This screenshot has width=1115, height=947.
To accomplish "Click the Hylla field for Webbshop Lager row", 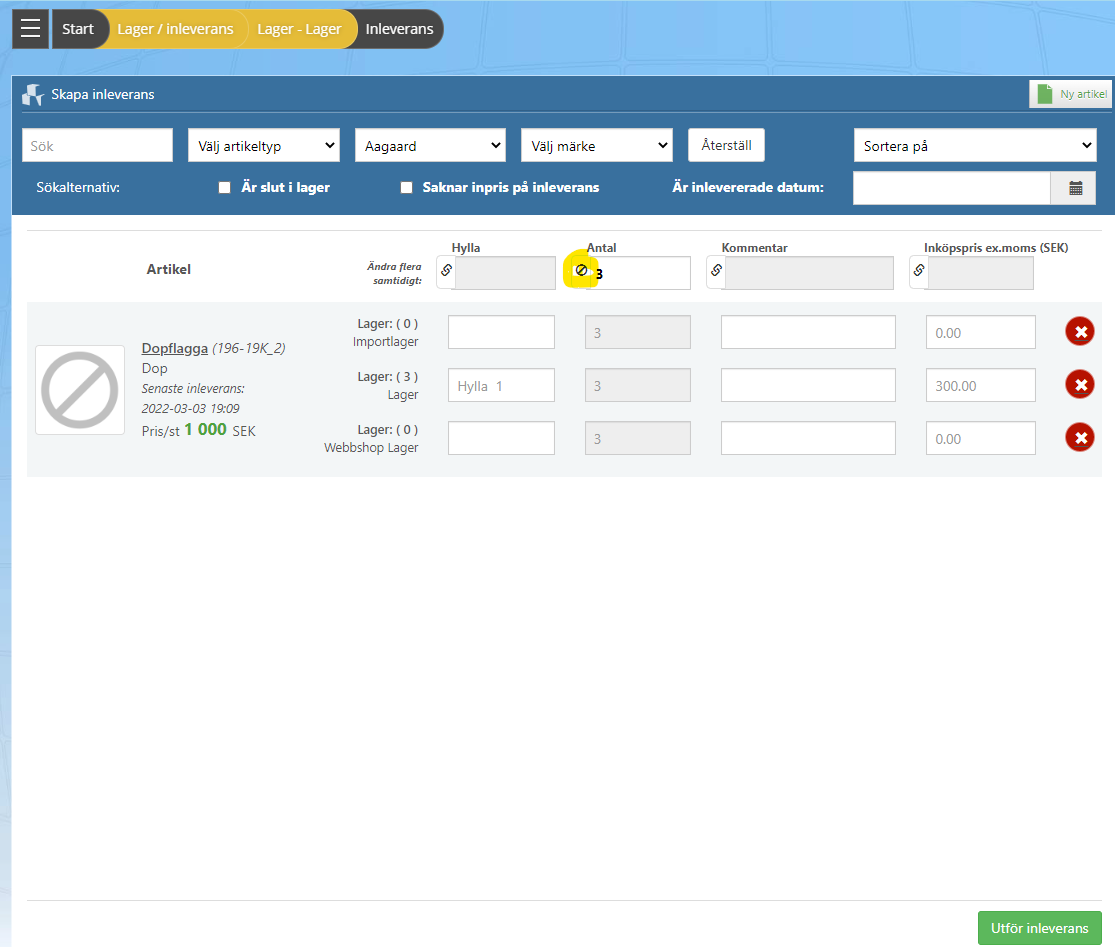I will click(x=501, y=438).
